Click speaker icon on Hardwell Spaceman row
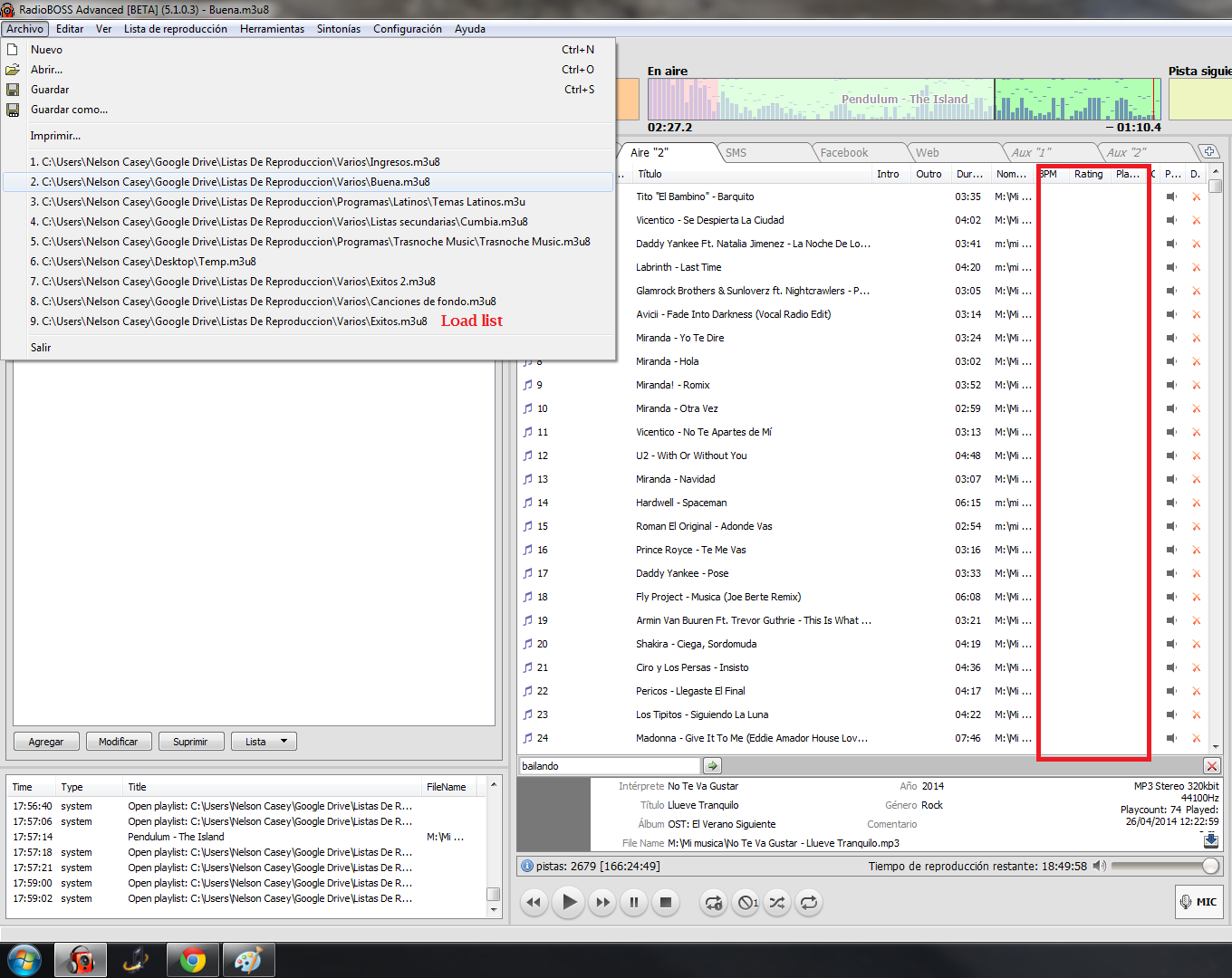 (x=1172, y=503)
